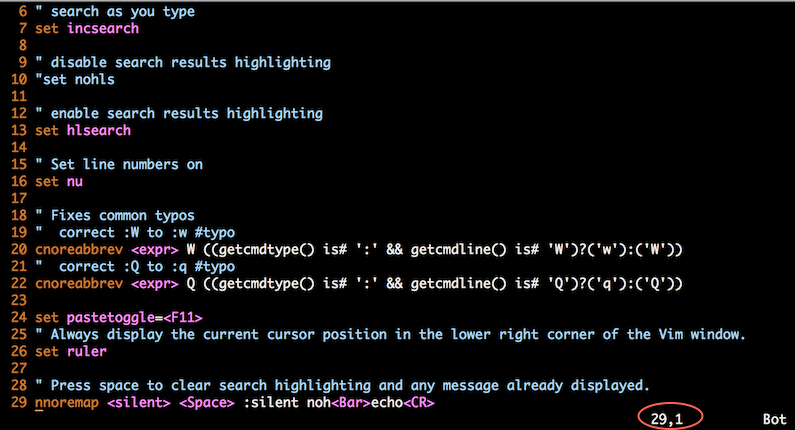795x430 pixels.
Task: Click the ruler position indicator 29,1
Action: click(667, 419)
